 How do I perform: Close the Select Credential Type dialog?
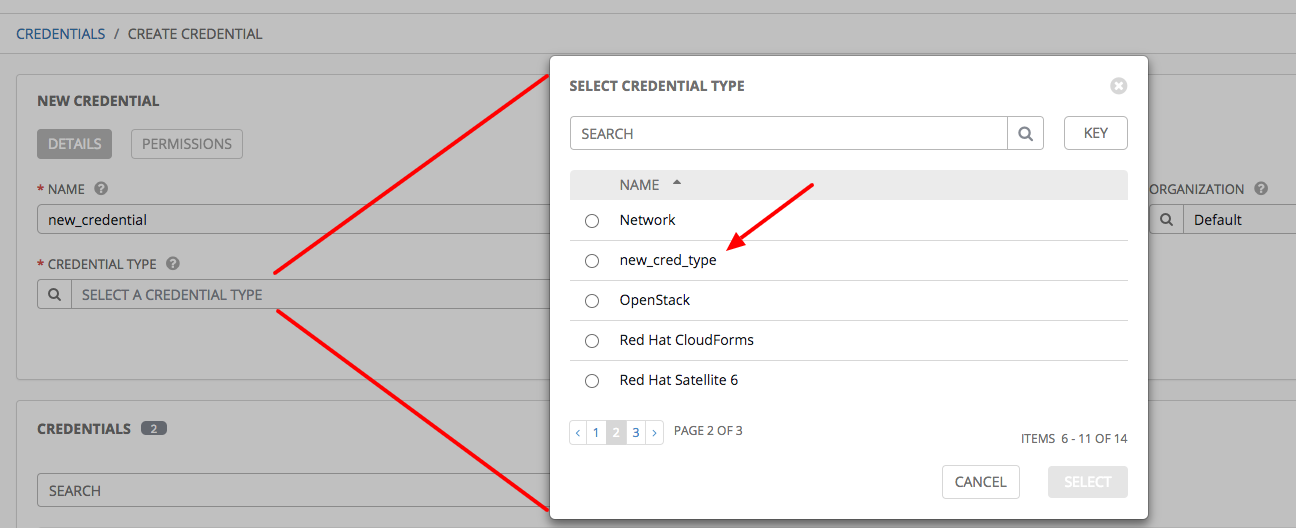(1119, 86)
